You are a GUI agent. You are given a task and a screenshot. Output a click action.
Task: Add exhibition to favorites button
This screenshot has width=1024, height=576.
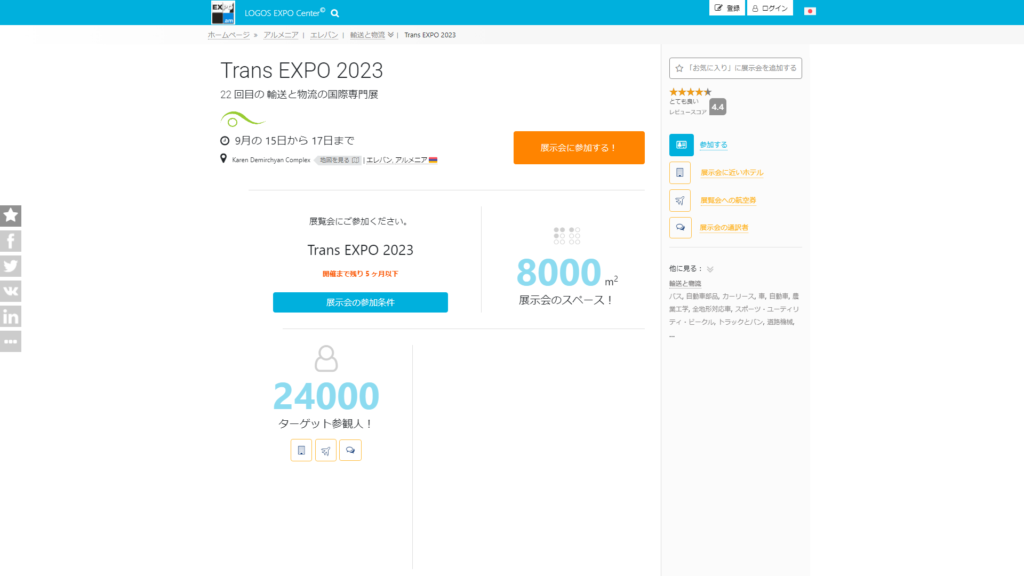tap(735, 68)
